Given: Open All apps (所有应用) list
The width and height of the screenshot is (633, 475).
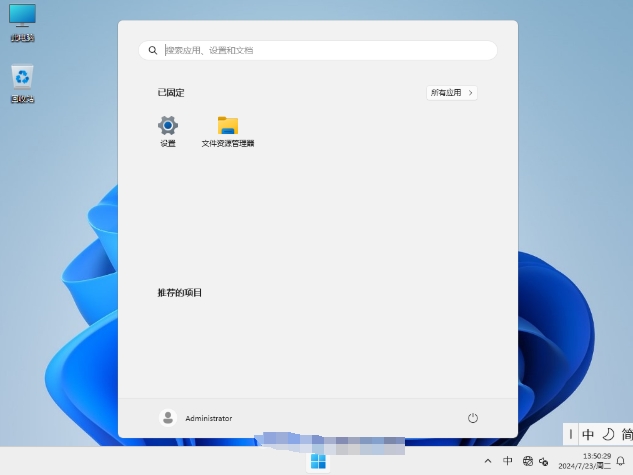Looking at the screenshot, I should 452,92.
